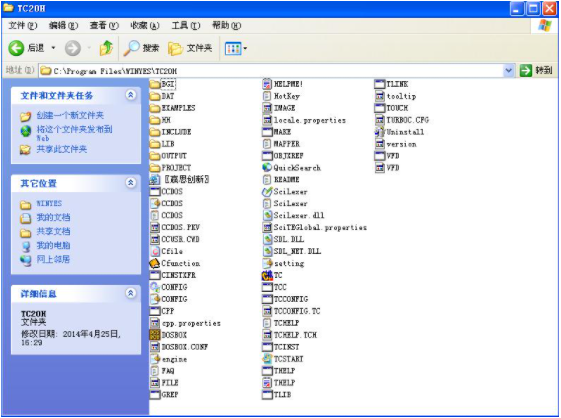Open the address bar dropdown arrow
561x418 pixels.
click(x=508, y=71)
